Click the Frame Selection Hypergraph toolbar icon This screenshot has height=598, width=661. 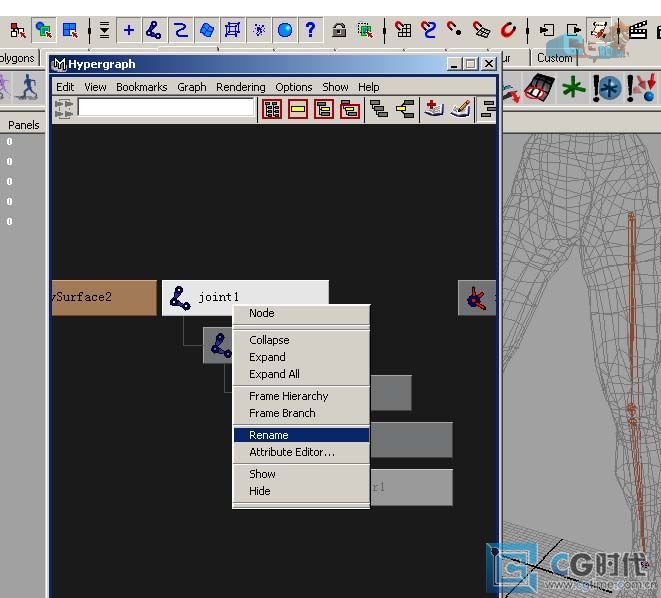click(x=298, y=110)
